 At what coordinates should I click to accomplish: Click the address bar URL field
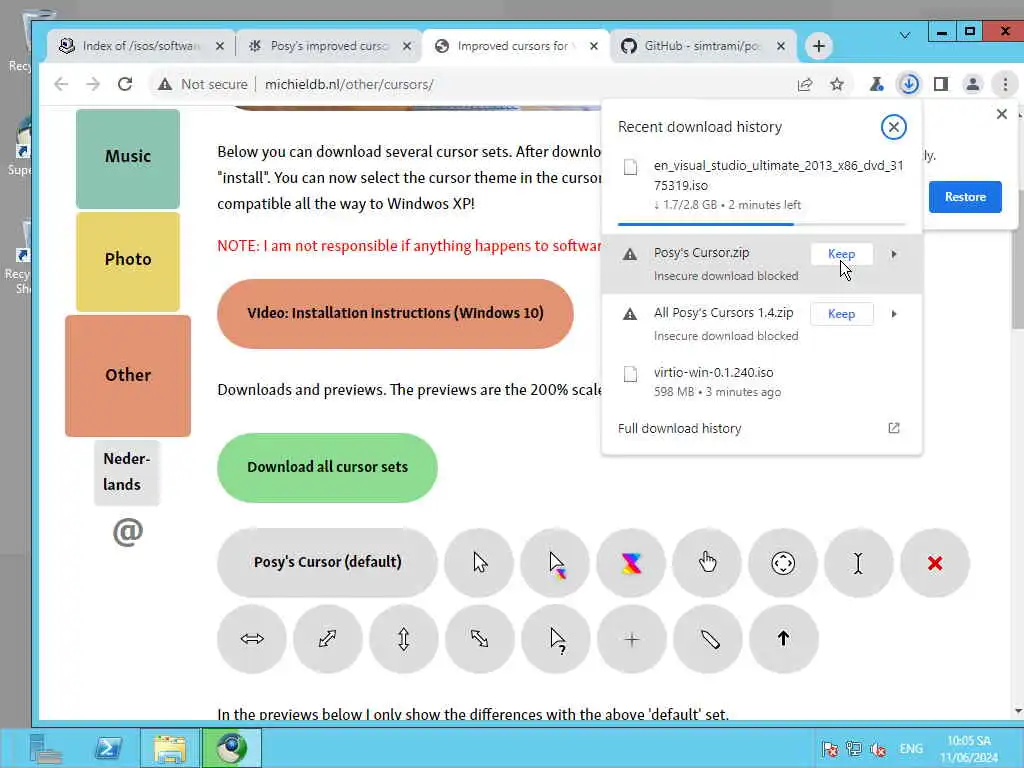[349, 84]
